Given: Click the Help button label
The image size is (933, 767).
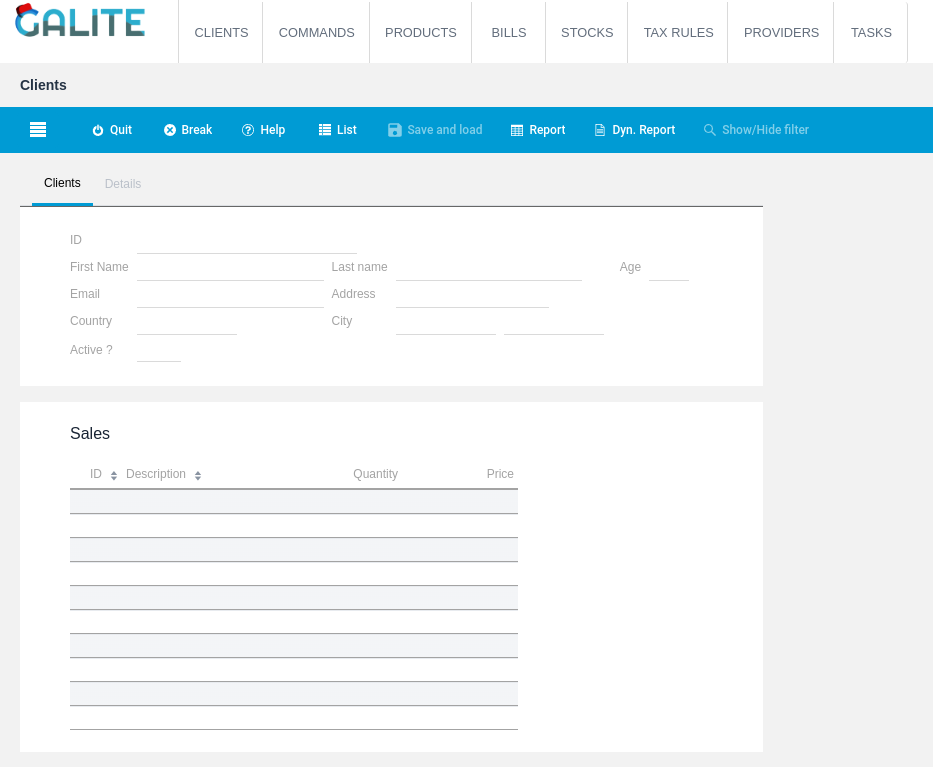Looking at the screenshot, I should [x=273, y=130].
